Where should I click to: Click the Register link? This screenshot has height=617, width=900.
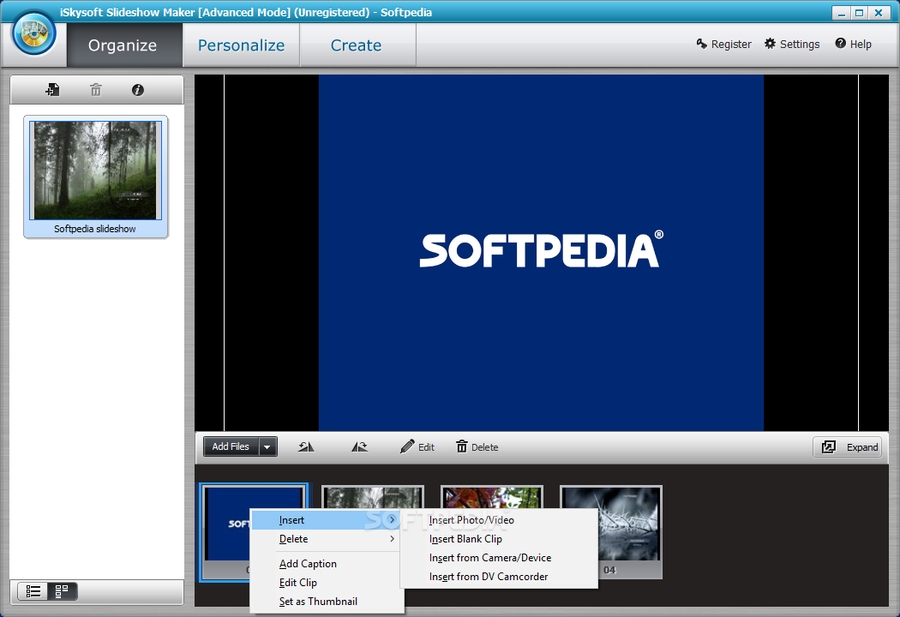click(x=723, y=44)
